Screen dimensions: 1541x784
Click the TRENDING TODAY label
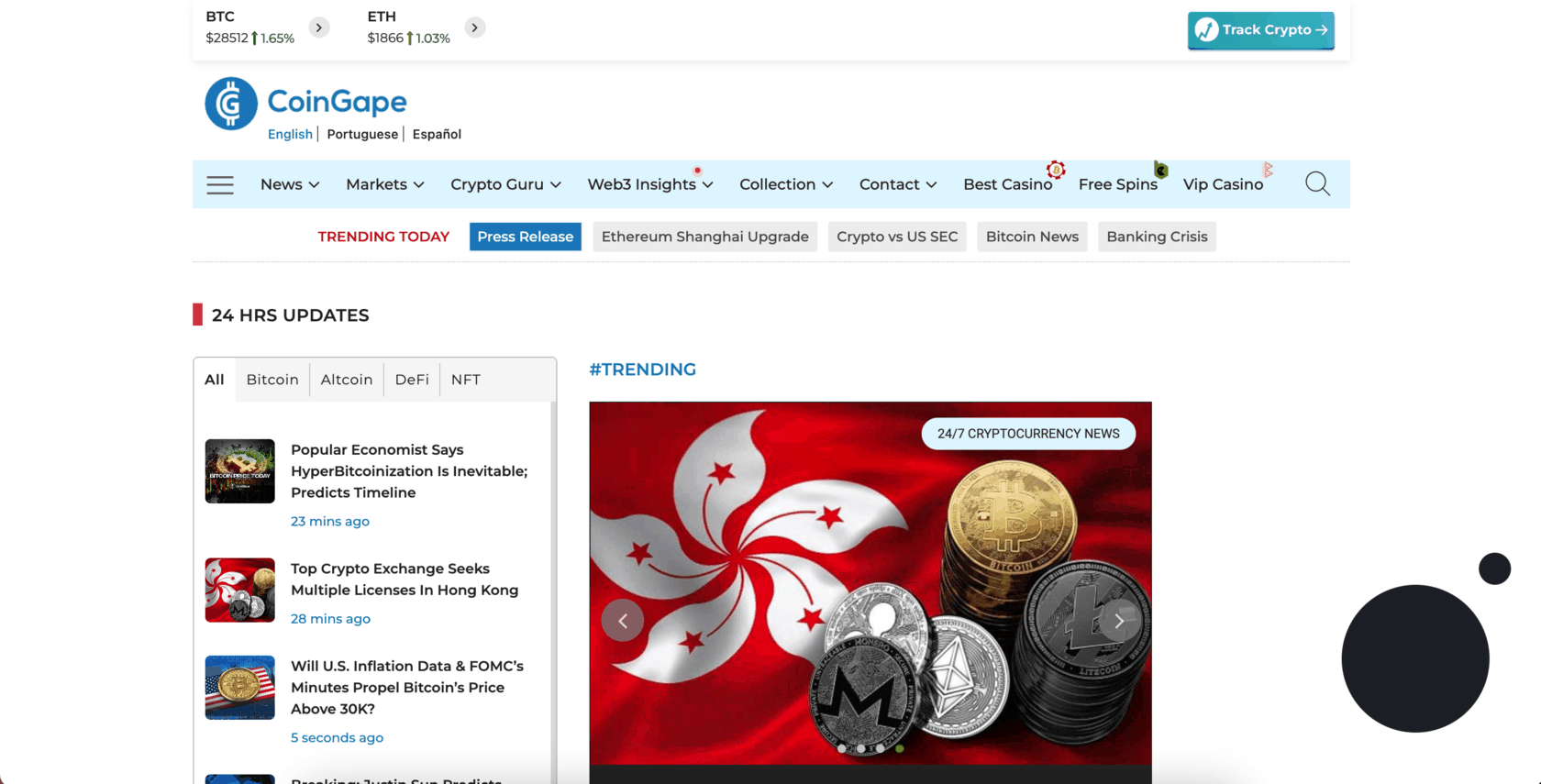coord(383,237)
